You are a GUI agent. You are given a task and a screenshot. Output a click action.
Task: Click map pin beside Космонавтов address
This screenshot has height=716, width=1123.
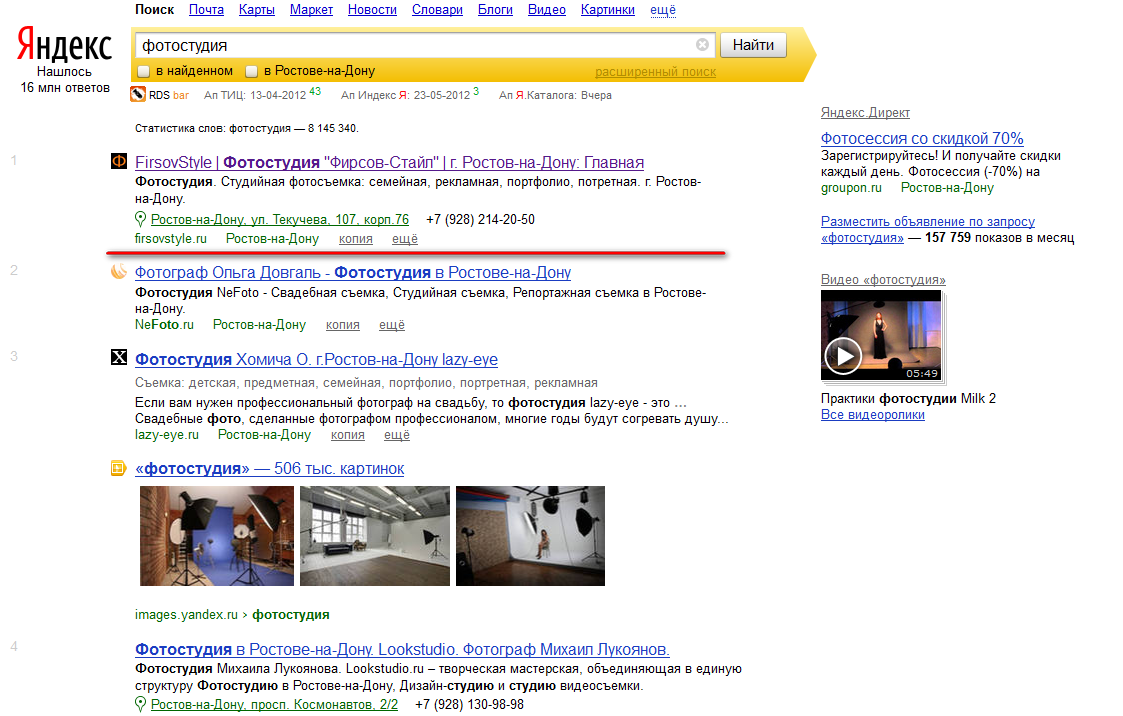point(140,704)
